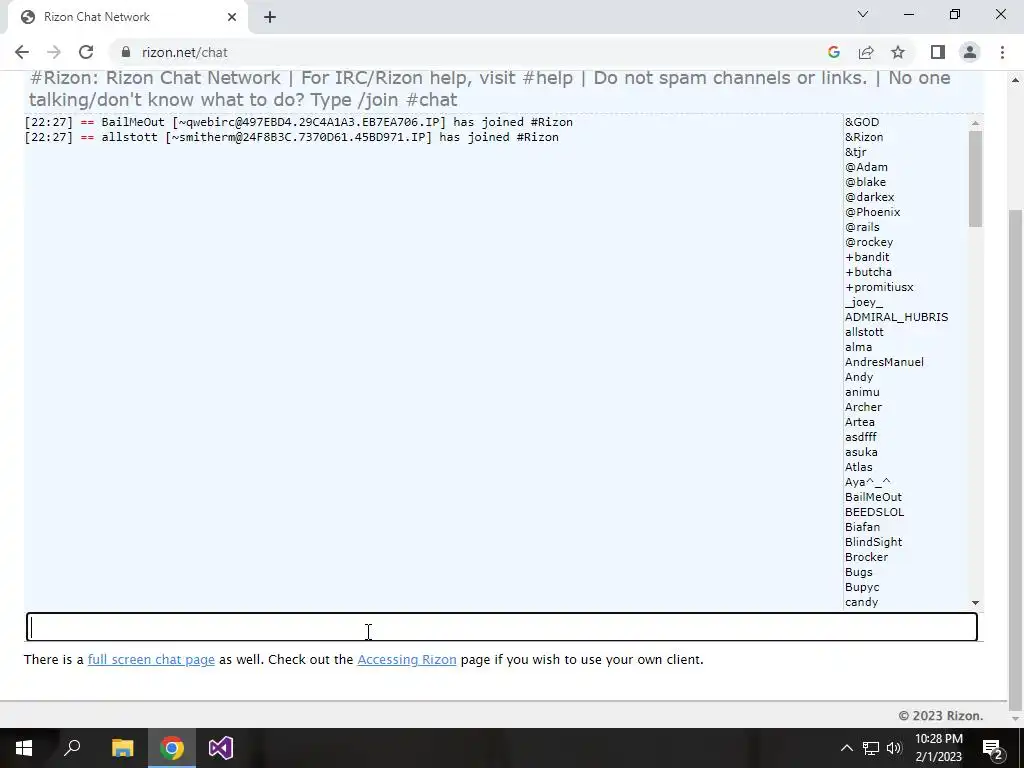Open Windows taskbar search
Viewport: 1024px width, 768px height.
point(72,748)
